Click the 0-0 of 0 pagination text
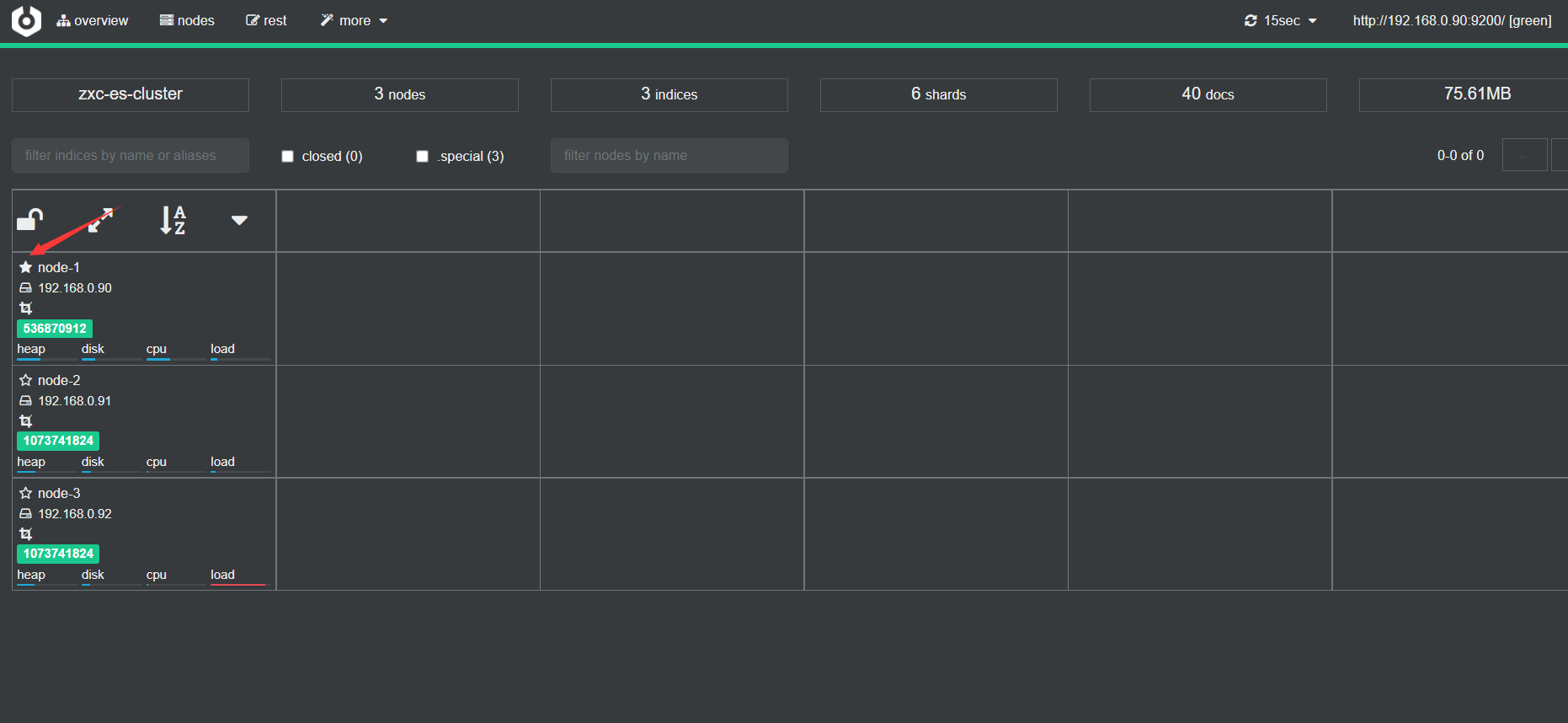The image size is (1568, 723). [1460, 155]
